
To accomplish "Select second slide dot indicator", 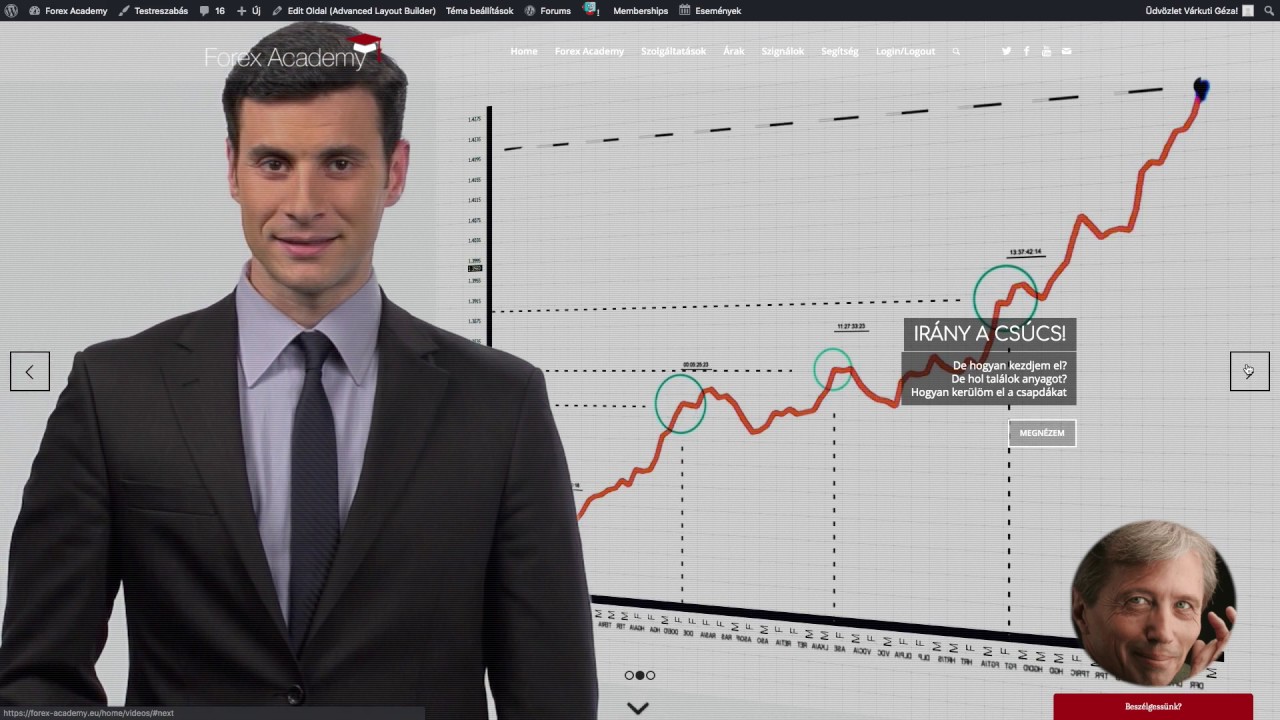I will (x=640, y=675).
